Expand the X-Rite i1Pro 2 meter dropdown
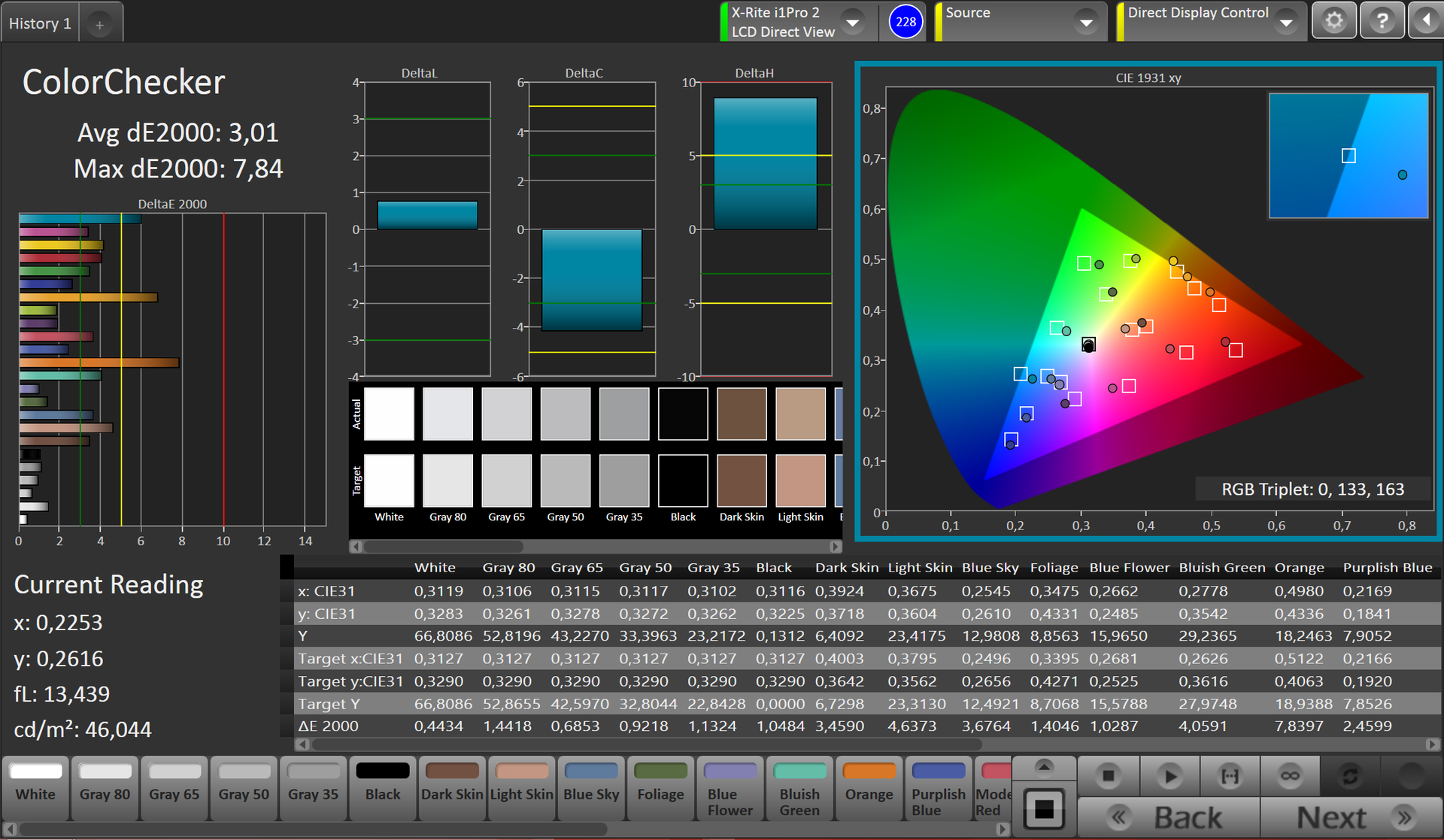 (x=853, y=23)
